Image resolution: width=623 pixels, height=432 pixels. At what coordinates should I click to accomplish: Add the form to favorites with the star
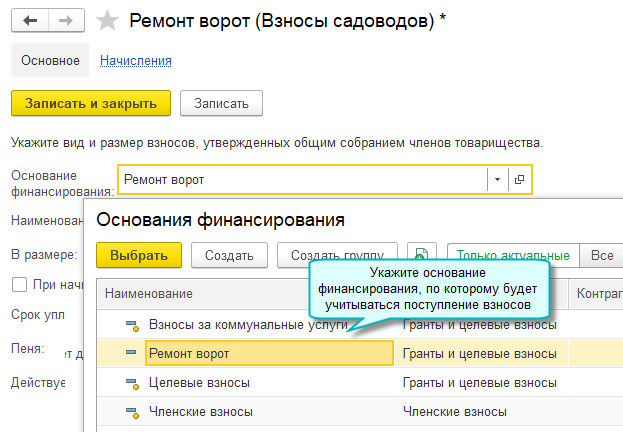[106, 19]
